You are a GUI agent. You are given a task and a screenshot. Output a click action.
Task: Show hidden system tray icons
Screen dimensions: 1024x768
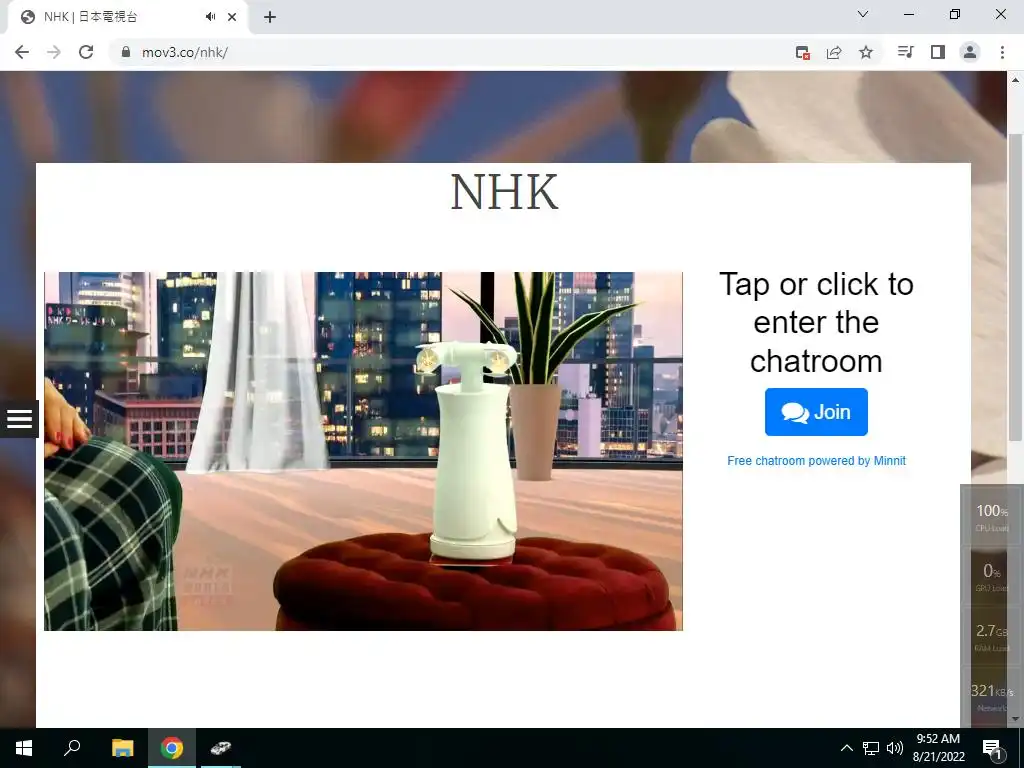pyautogui.click(x=846, y=748)
